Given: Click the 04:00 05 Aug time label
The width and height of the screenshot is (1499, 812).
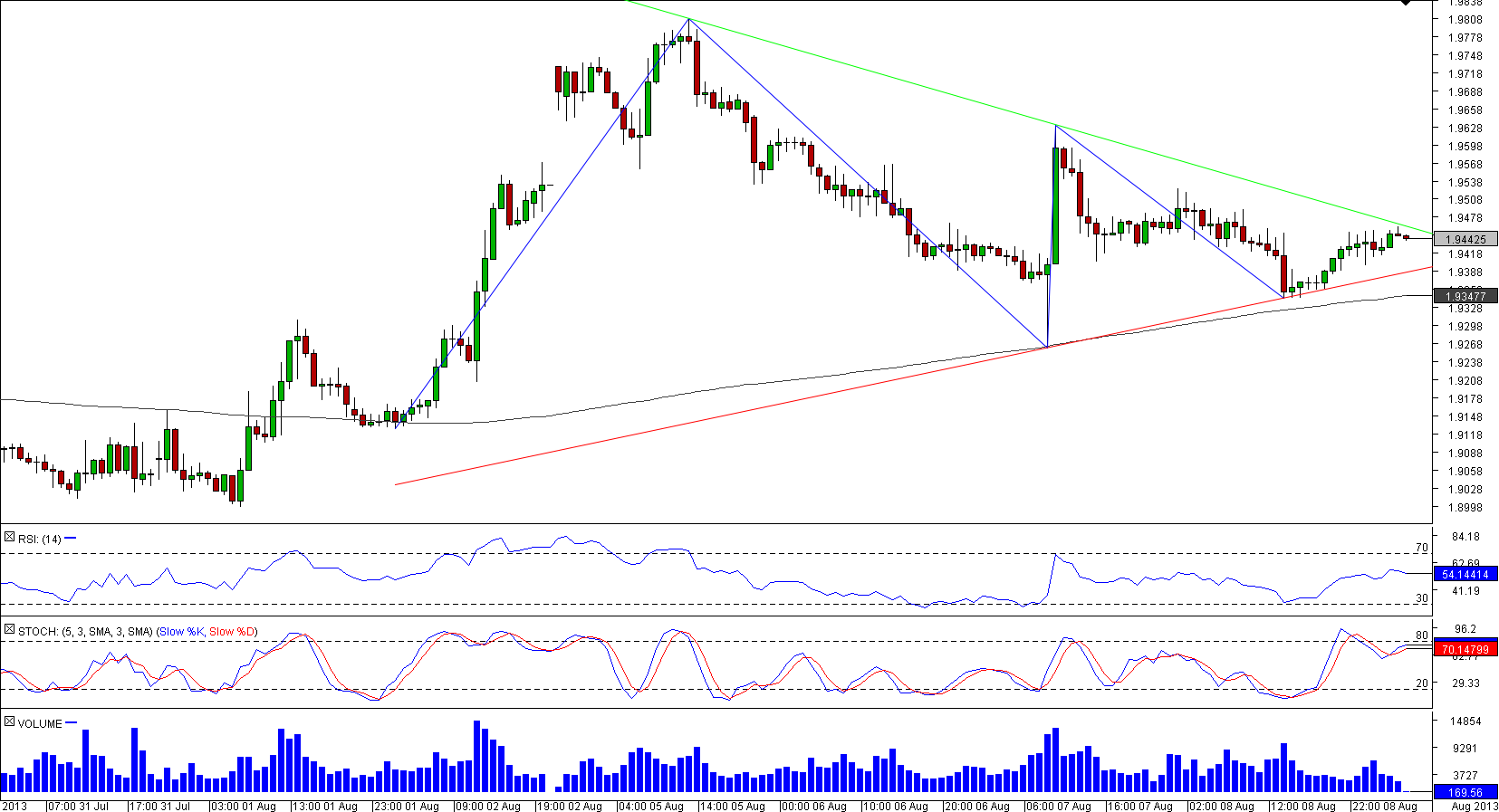Looking at the screenshot, I should pyautogui.click(x=650, y=806).
